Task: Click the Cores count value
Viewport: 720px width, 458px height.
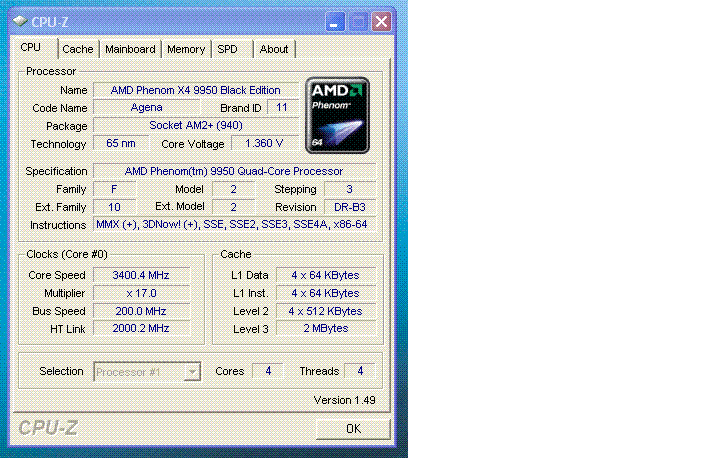Action: point(268,371)
